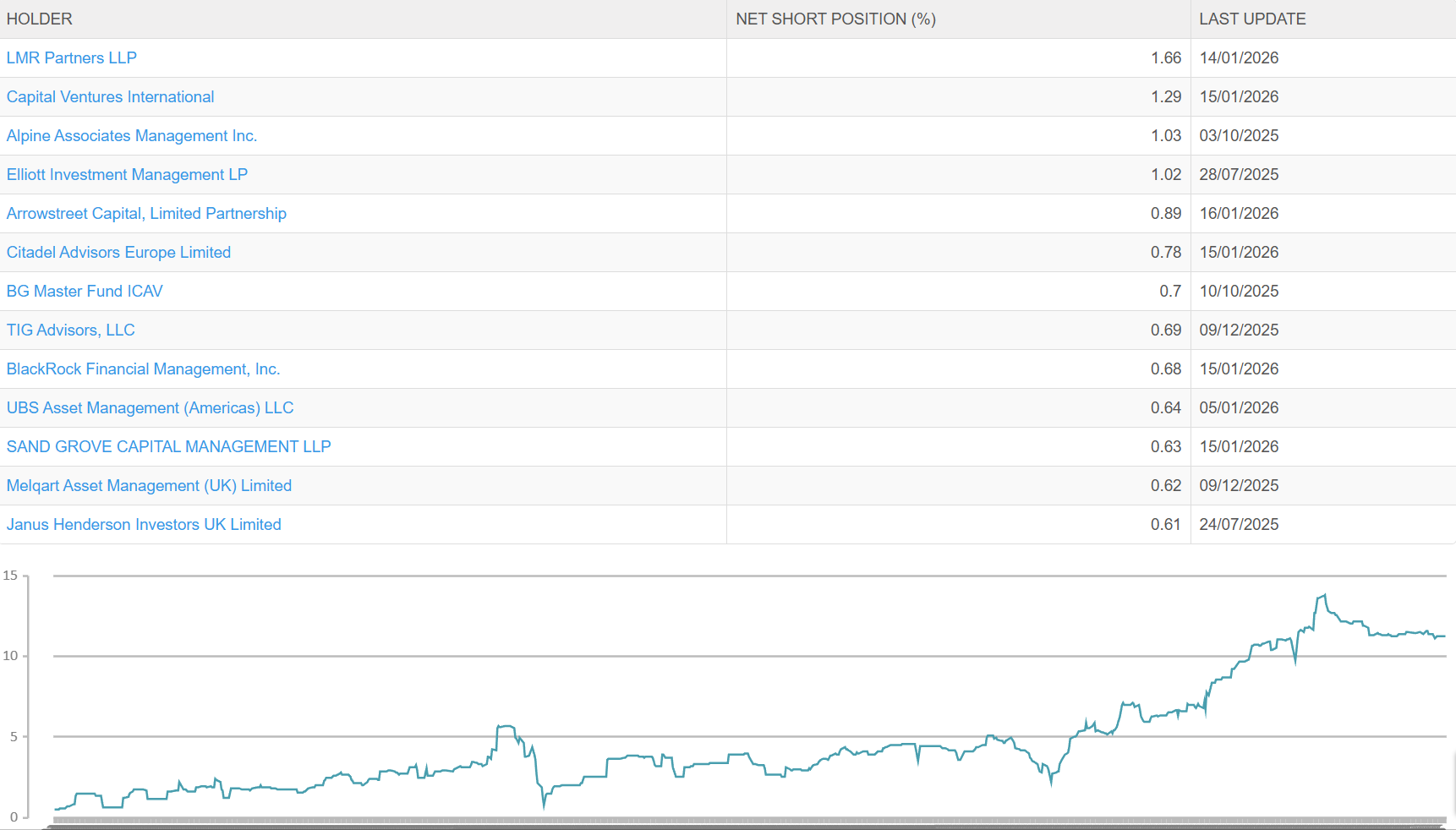Click Arrowstreet Capital, Limited Partnership link

point(146,213)
